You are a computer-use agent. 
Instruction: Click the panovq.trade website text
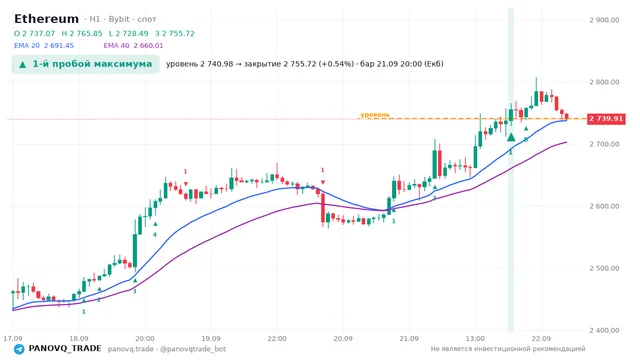tap(131, 349)
